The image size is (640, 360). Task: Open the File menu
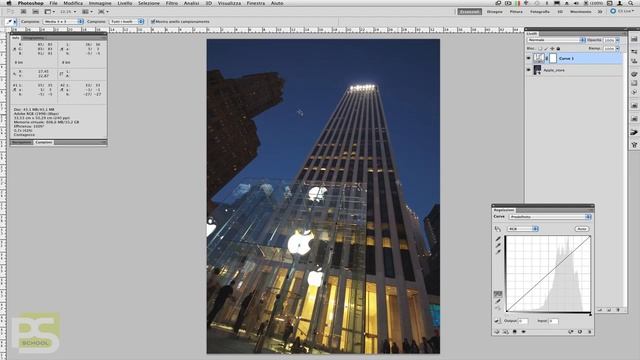(53, 3)
